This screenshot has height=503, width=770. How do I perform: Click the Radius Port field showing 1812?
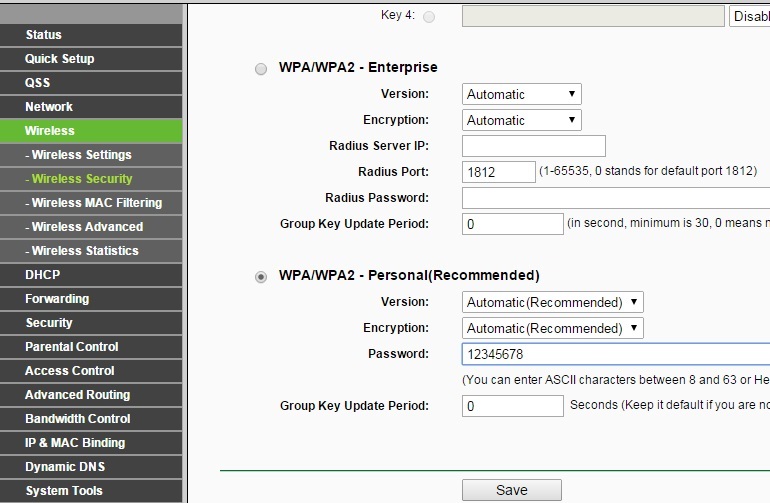pos(499,172)
